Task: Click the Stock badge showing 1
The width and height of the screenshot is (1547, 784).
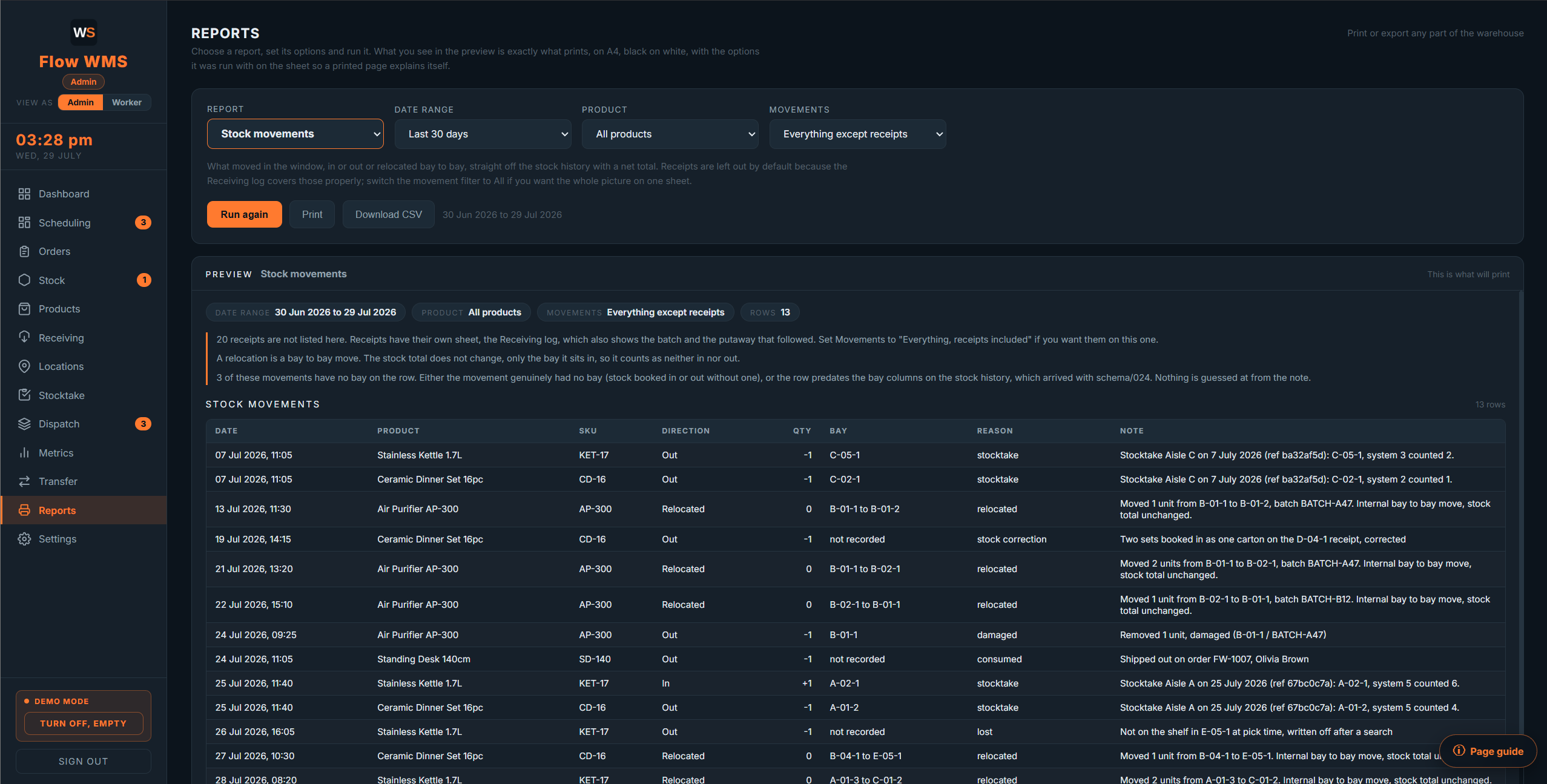Action: click(x=144, y=280)
